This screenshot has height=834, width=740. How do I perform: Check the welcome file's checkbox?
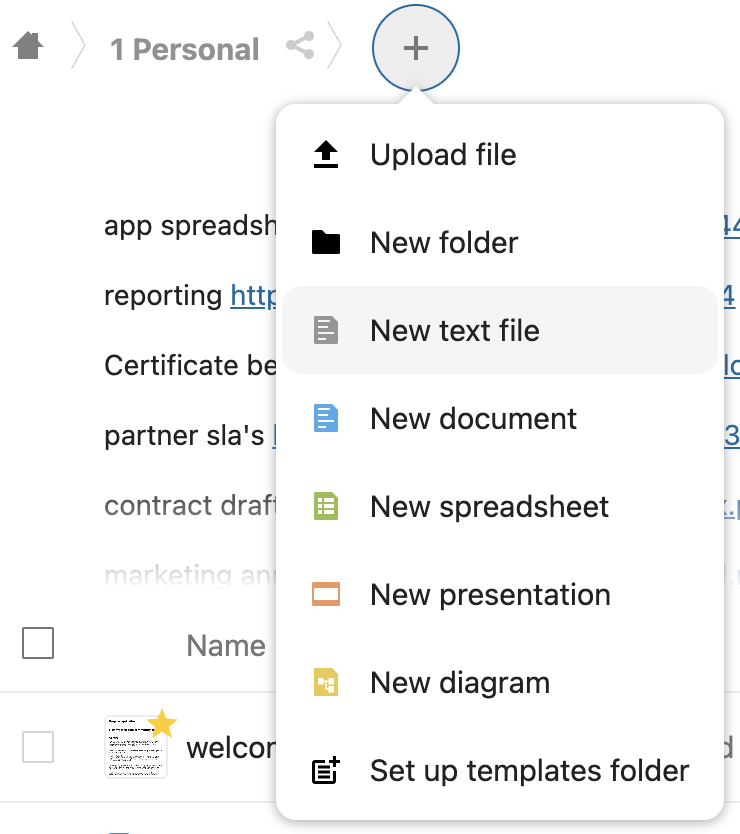point(38,747)
